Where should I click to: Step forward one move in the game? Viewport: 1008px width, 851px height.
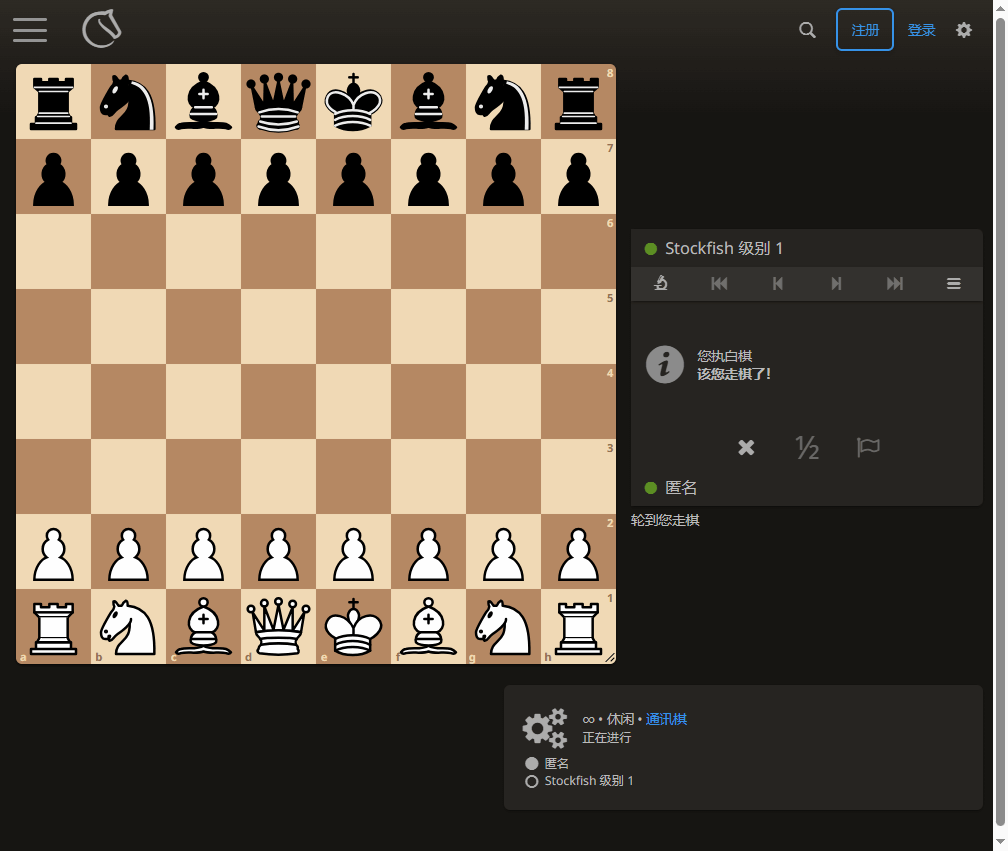[x=836, y=283]
